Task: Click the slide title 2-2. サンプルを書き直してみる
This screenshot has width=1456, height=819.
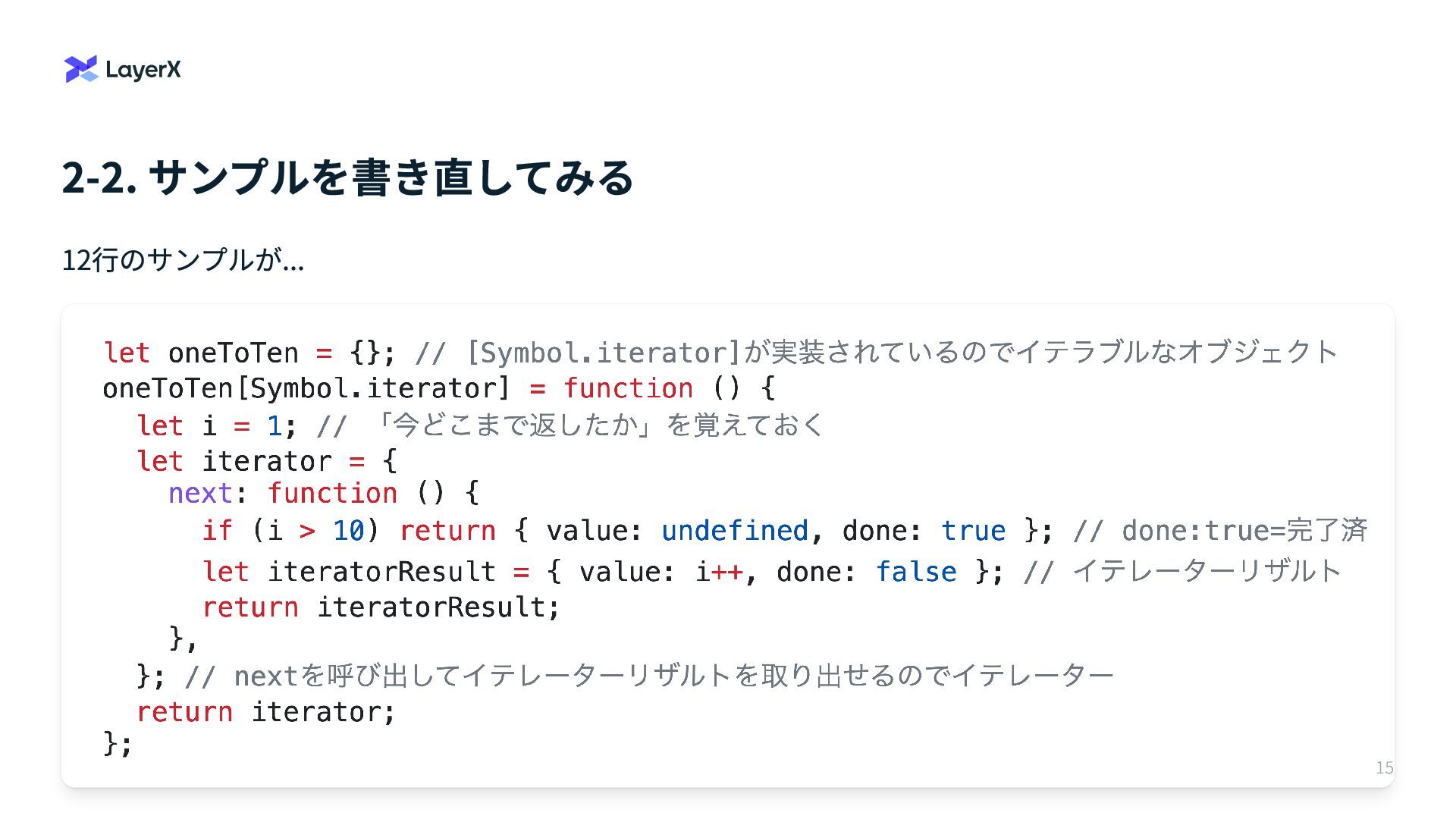Action: coord(347,177)
